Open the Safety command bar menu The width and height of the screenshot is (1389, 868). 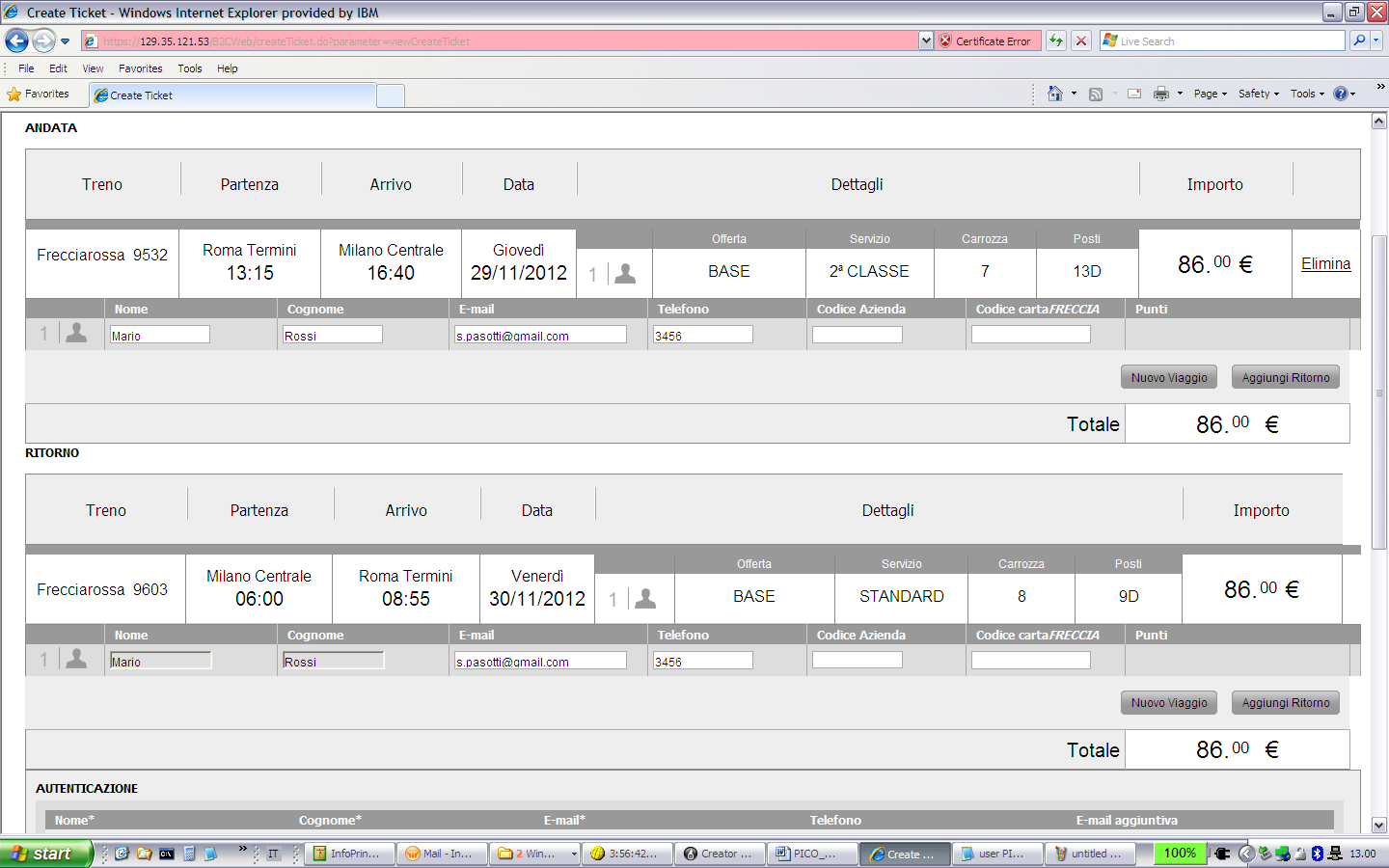coord(1259,94)
